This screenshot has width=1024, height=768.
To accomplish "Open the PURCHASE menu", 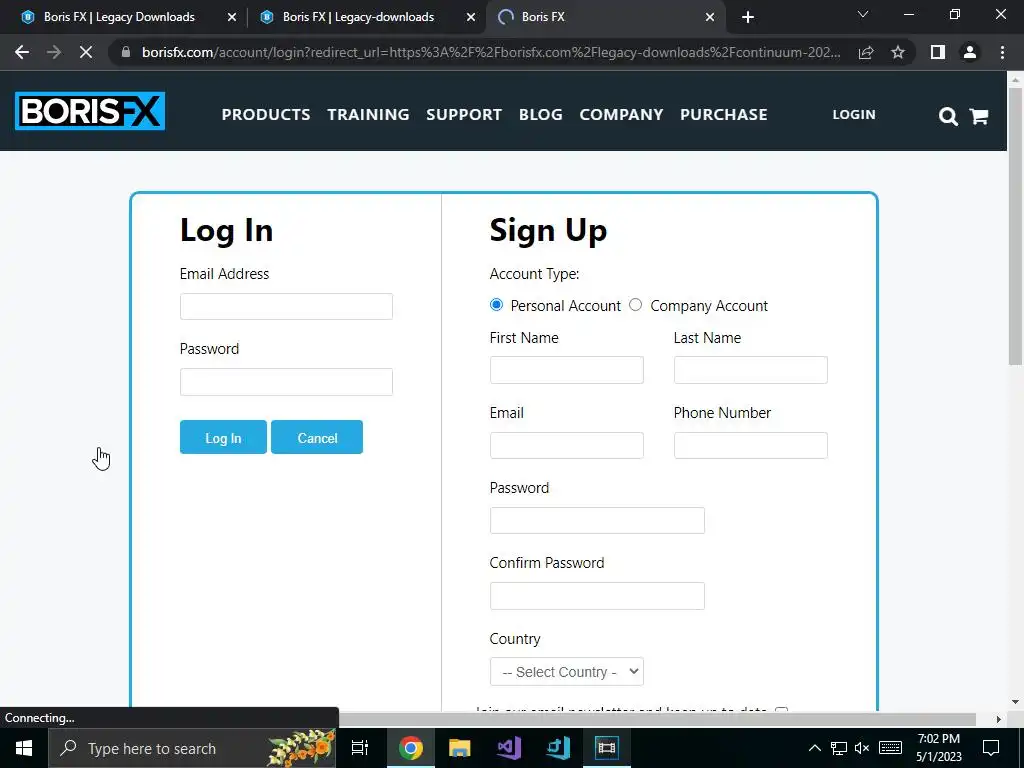I will coord(724,114).
